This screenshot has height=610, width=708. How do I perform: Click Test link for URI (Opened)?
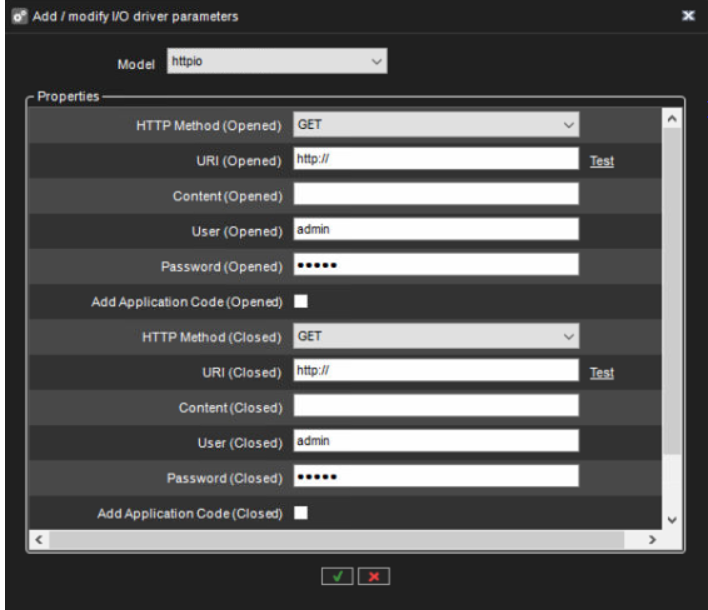601,160
